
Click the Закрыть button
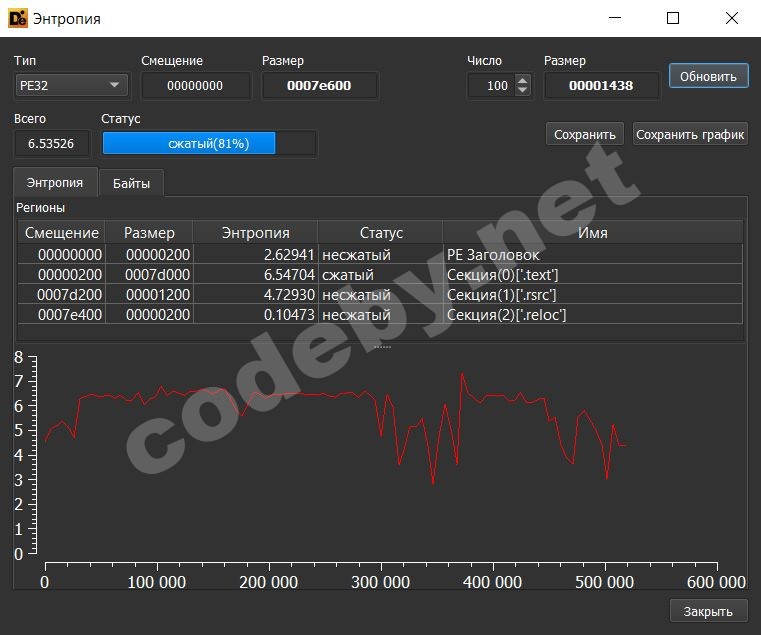[x=708, y=611]
